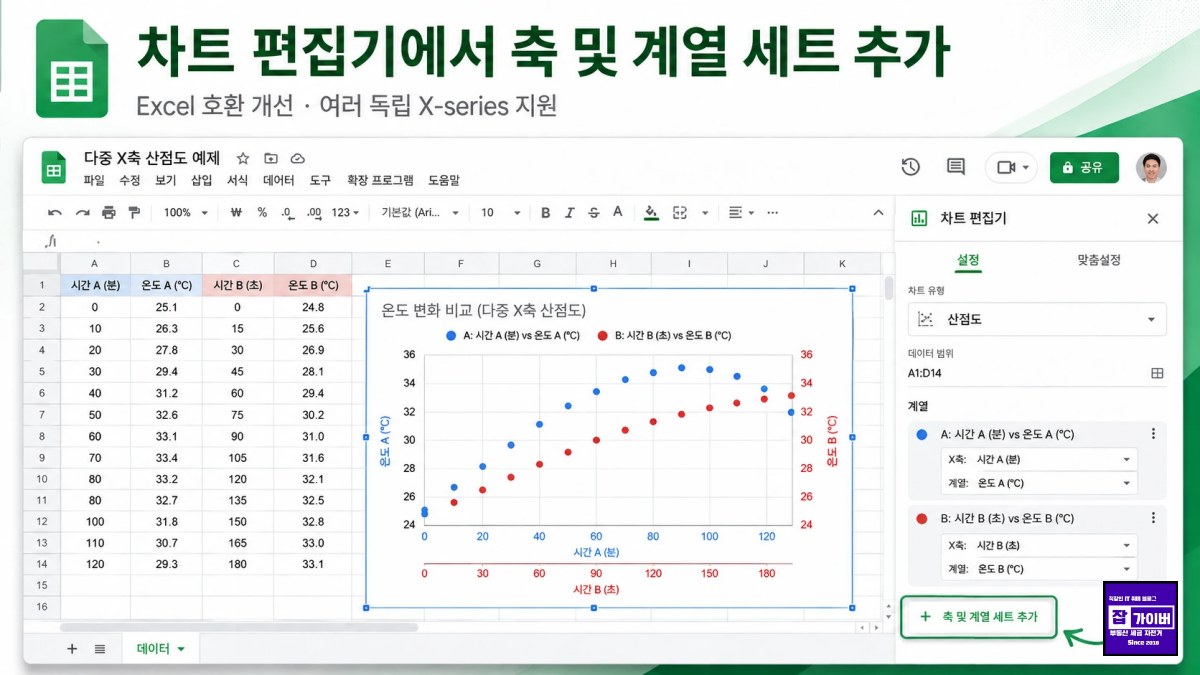
Task: Click chart title 온도 변화 비교
Action: [484, 310]
